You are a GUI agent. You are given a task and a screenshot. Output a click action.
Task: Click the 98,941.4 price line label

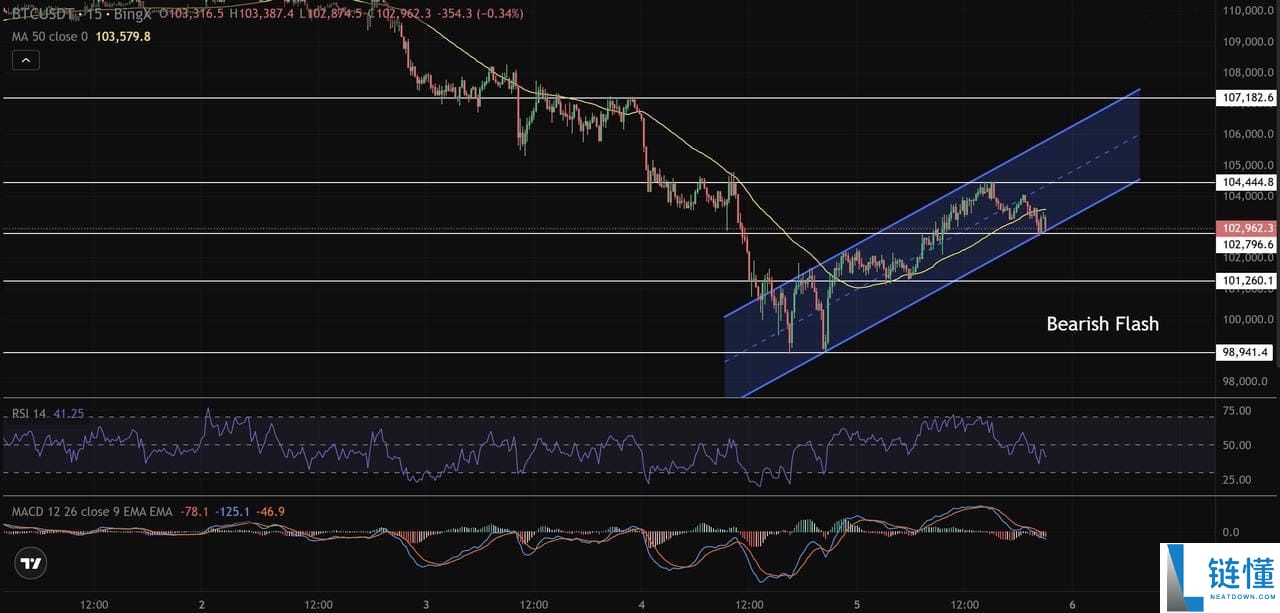[1247, 352]
